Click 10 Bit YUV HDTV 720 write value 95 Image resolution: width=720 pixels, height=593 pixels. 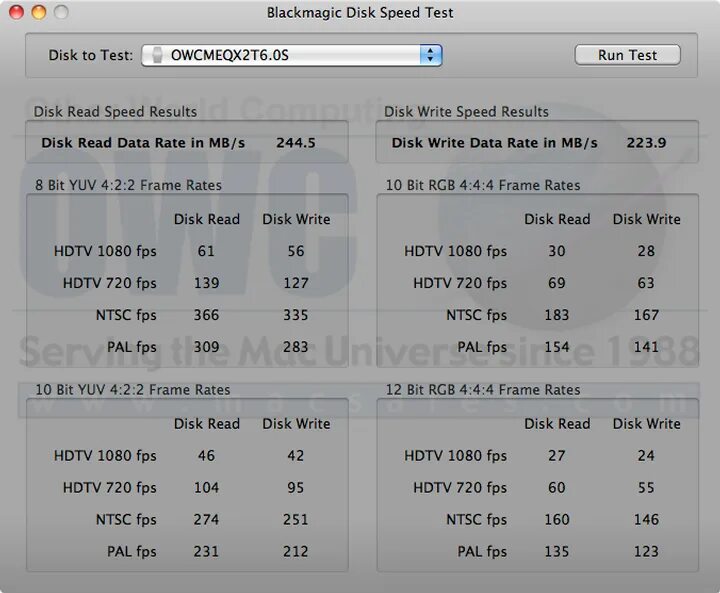(296, 487)
